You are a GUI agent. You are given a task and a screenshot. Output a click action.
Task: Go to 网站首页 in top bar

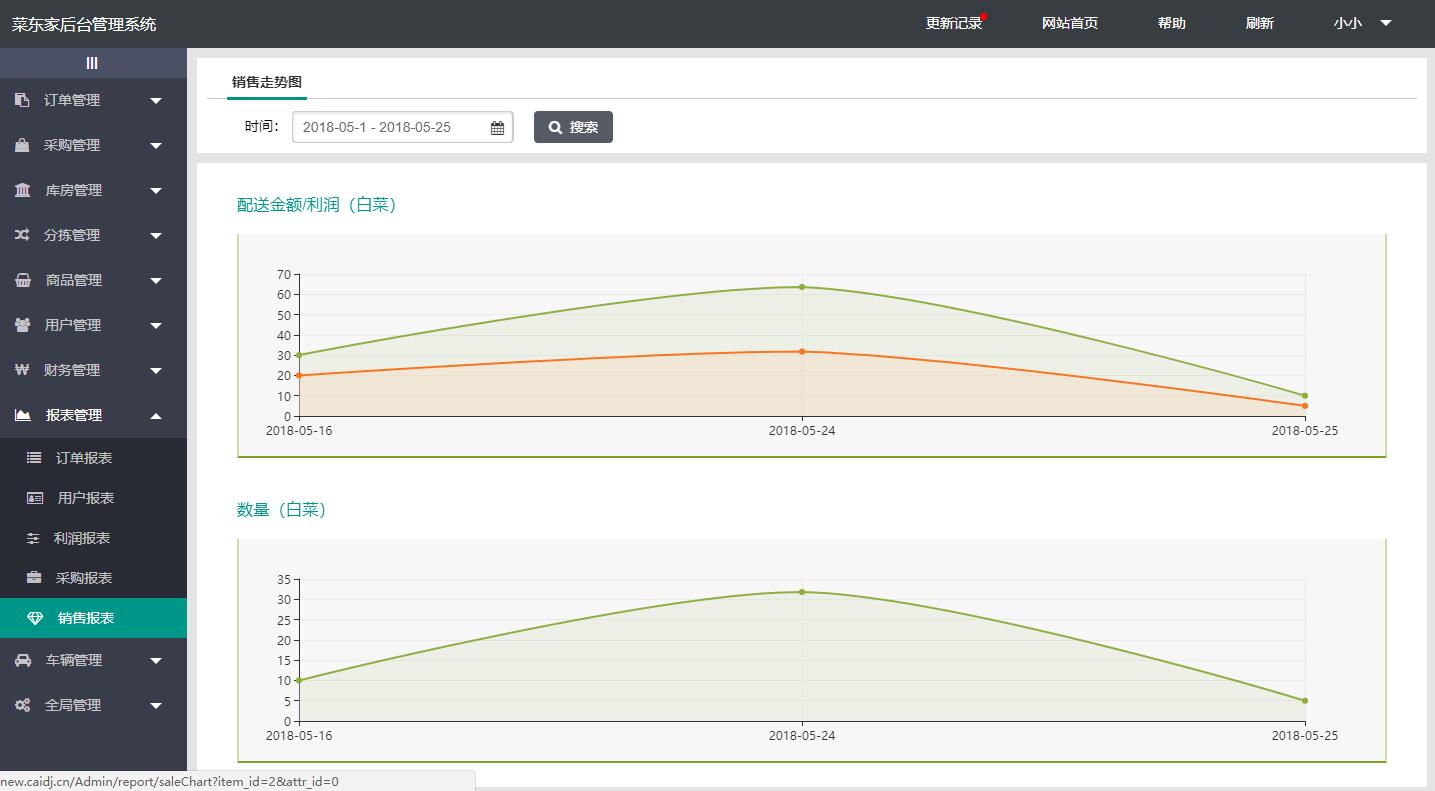(x=1070, y=23)
